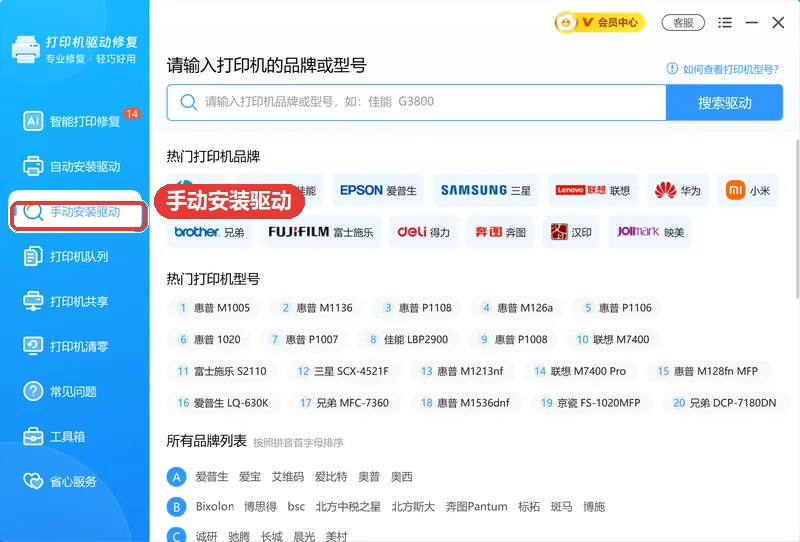
Task: Select the 华为 Huawei brand
Action: click(x=678, y=190)
